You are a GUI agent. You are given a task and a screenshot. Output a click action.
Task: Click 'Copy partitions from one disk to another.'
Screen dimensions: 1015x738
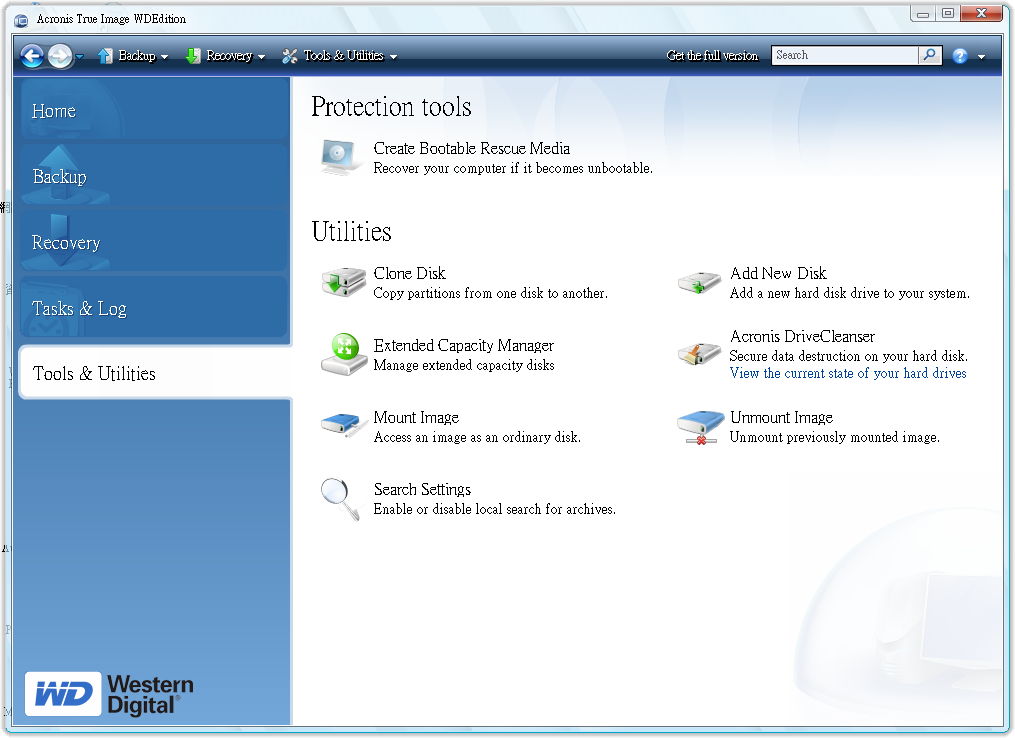[491, 293]
